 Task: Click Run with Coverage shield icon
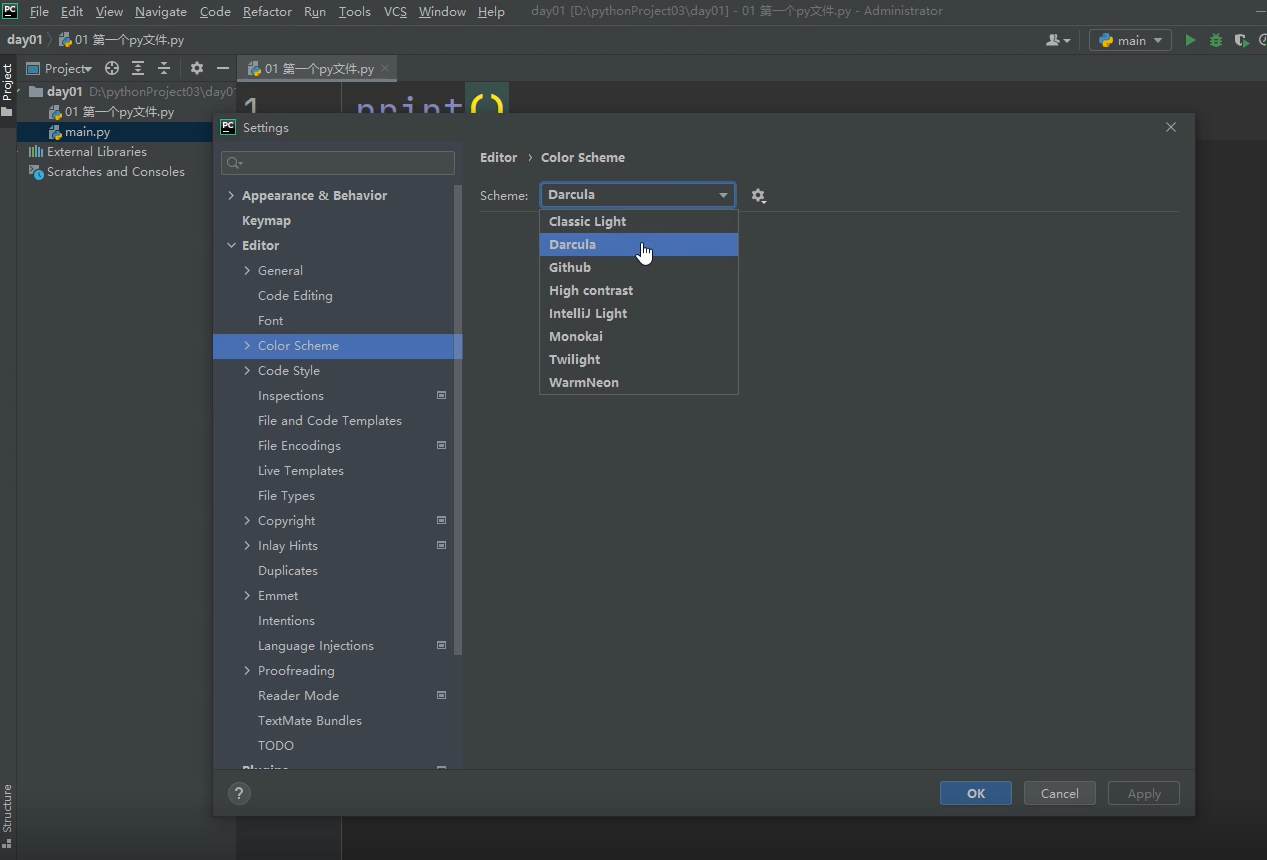click(x=1241, y=40)
